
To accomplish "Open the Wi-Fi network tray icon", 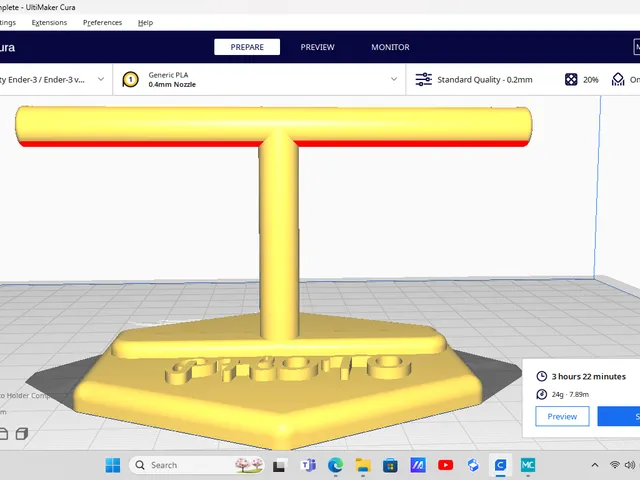I will coord(614,465).
